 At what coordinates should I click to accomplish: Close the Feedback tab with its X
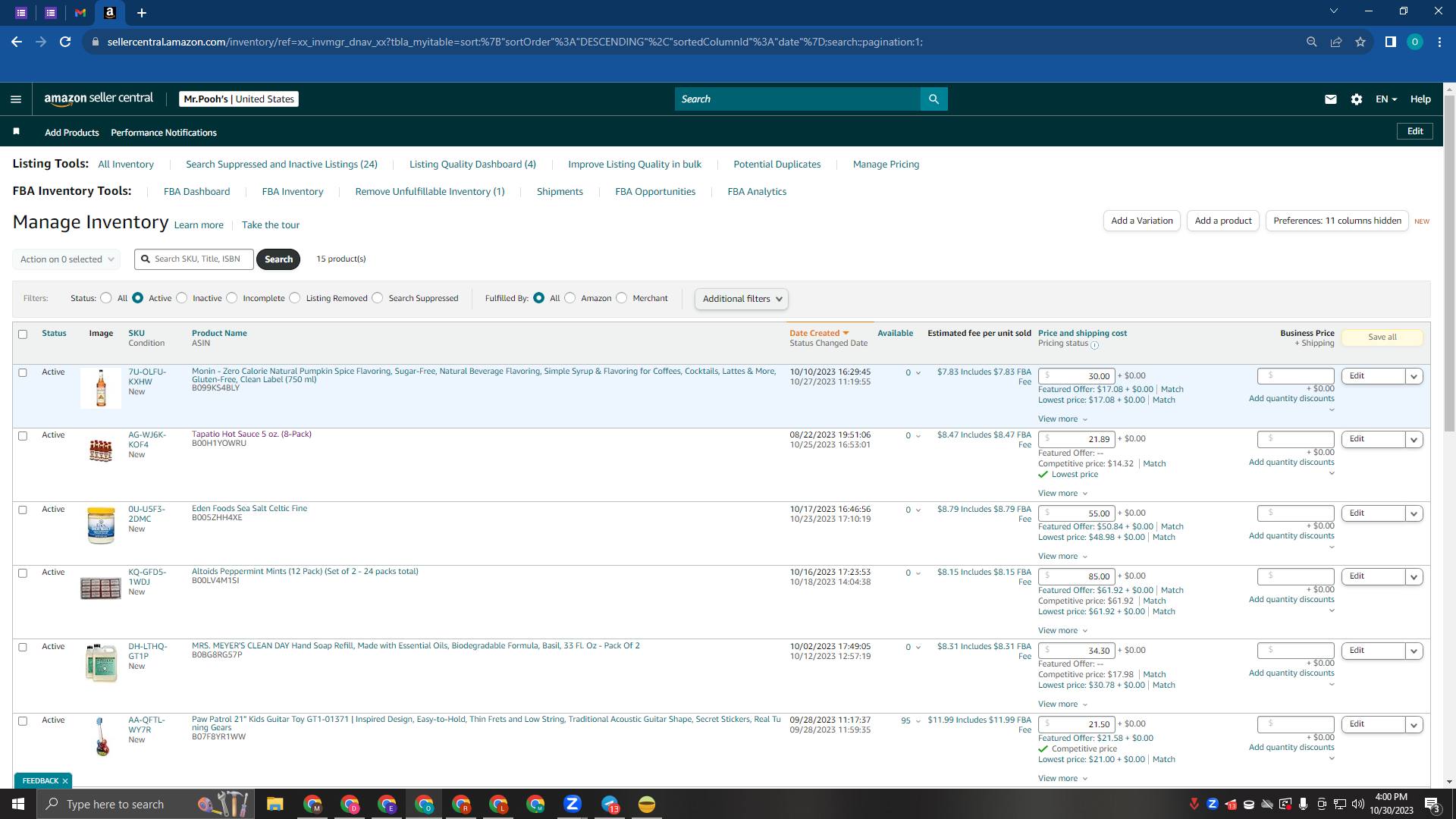pyautogui.click(x=65, y=781)
